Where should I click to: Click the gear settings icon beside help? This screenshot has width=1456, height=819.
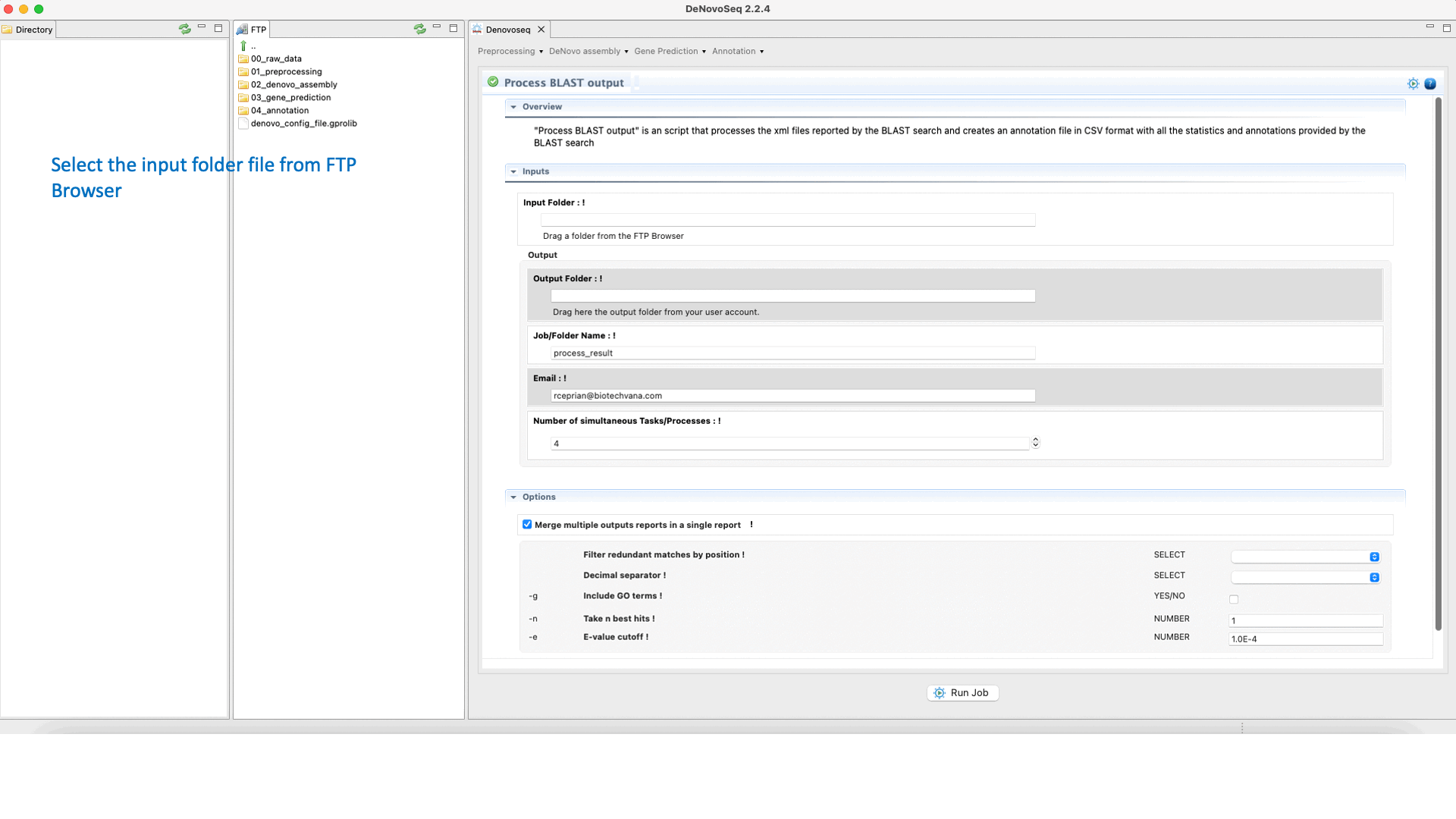[x=1413, y=84]
